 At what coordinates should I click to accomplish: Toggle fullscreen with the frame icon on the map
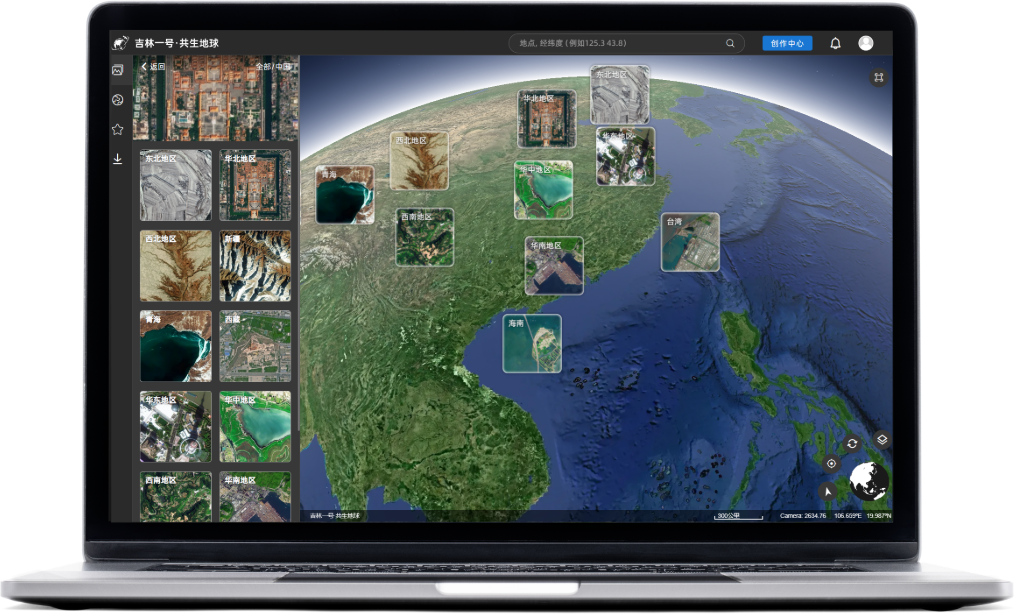[879, 78]
